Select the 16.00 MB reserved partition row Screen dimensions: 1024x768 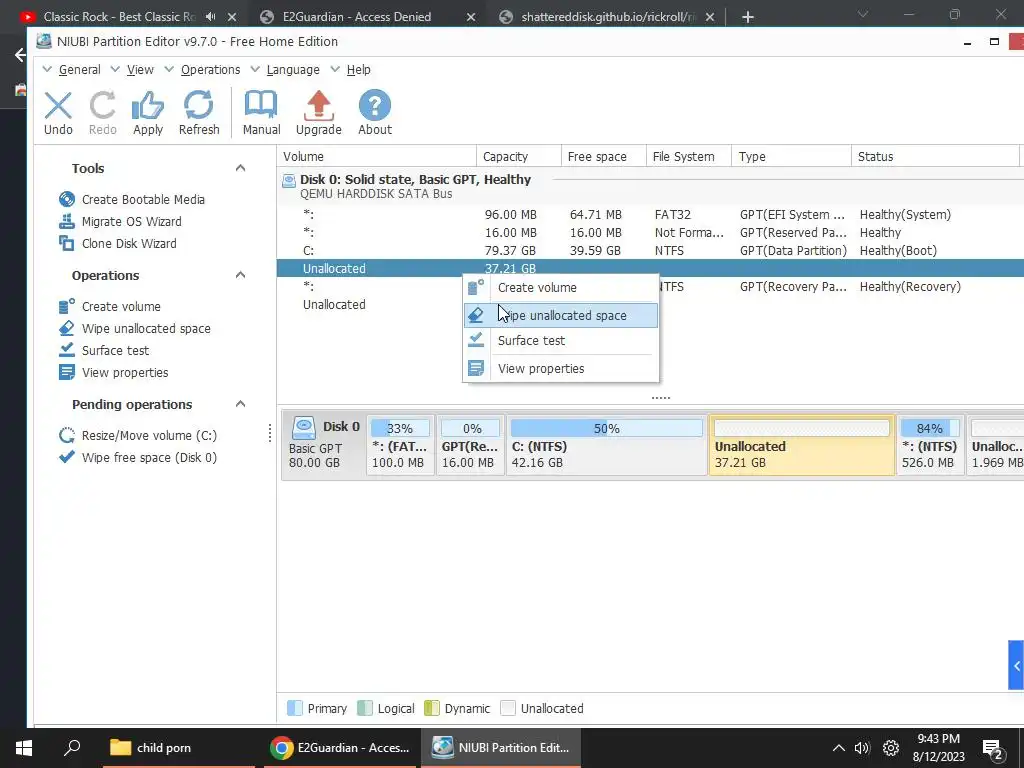650,233
